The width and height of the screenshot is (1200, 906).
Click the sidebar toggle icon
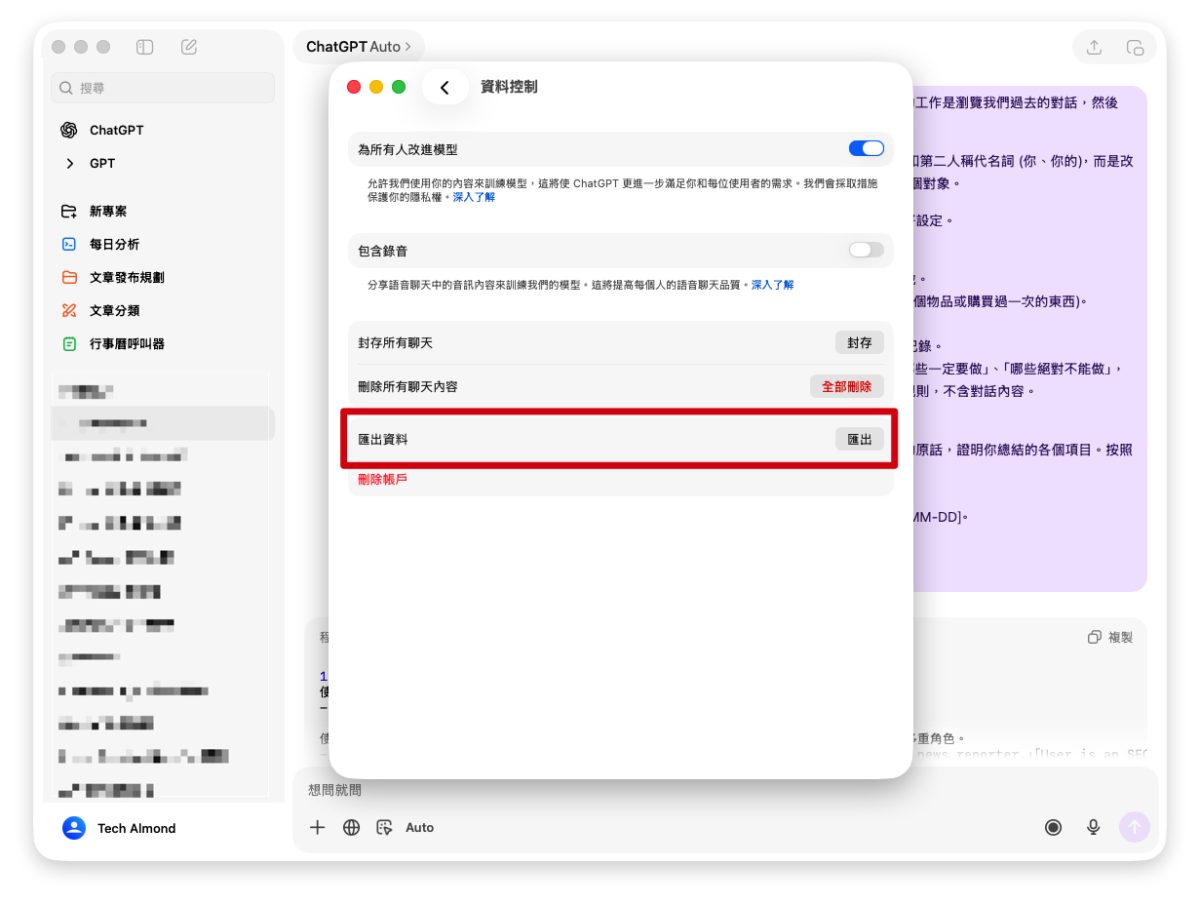click(145, 47)
